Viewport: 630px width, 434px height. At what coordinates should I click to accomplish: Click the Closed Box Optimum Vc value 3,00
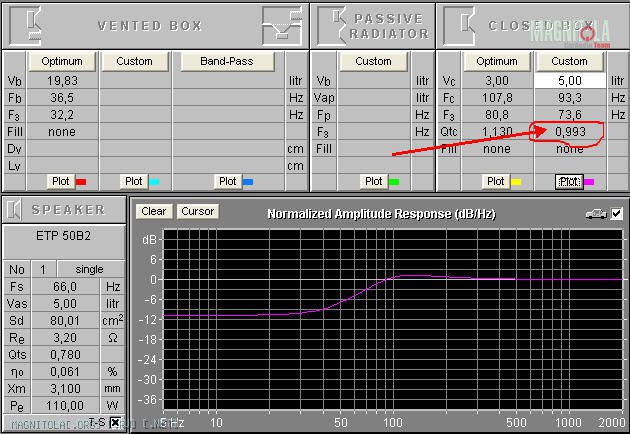pos(497,81)
